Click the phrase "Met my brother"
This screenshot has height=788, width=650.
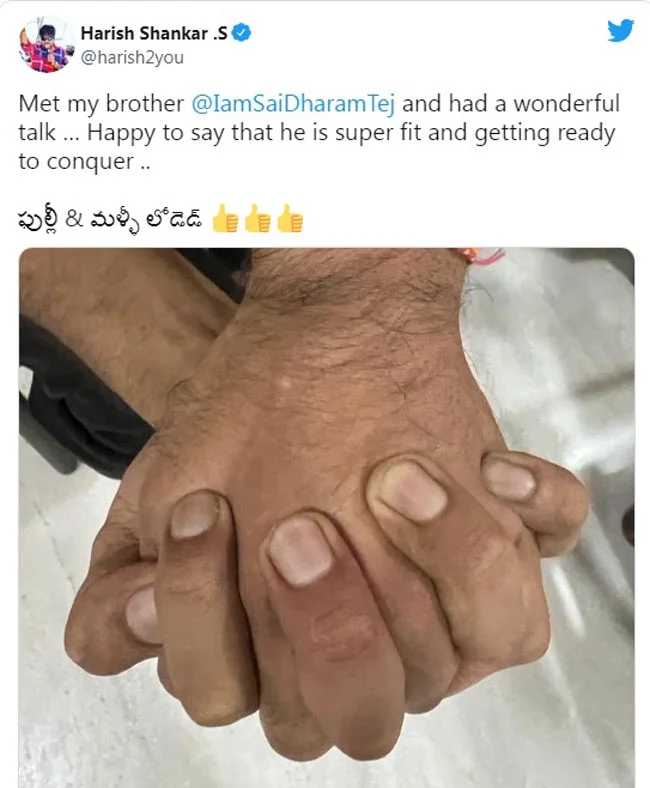tap(101, 104)
